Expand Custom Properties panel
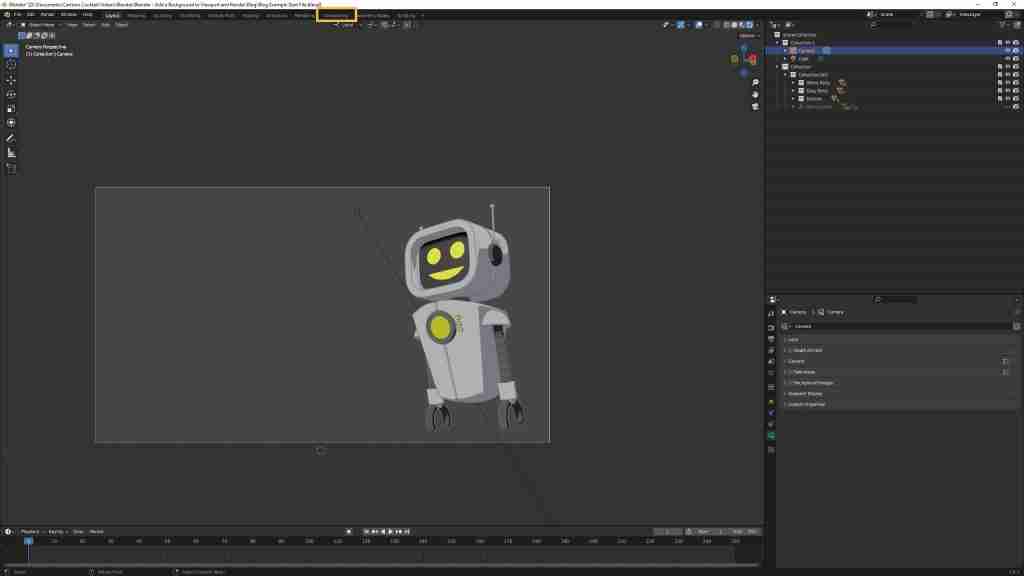Image resolution: width=1024 pixels, height=576 pixels. (x=899, y=404)
